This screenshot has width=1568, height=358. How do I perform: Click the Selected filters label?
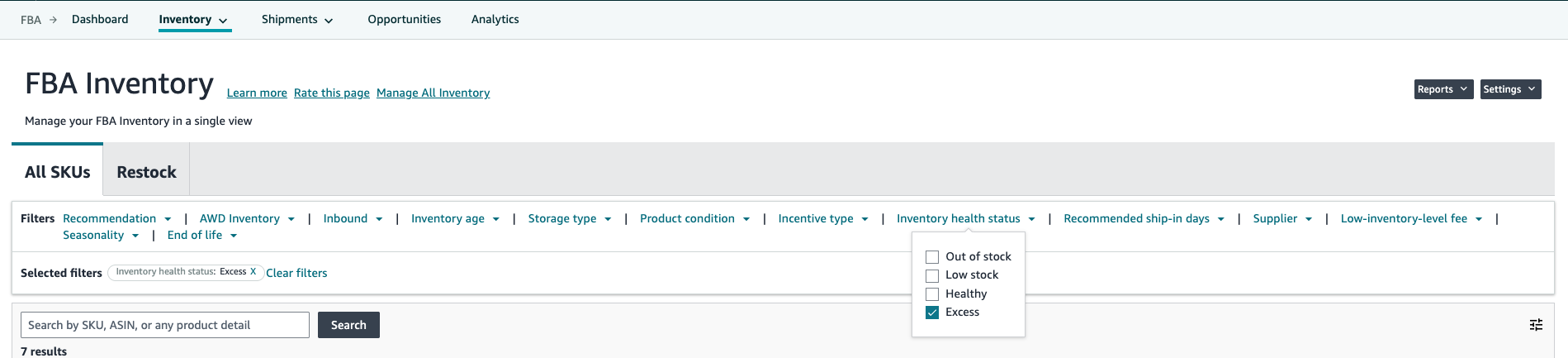pyautogui.click(x=61, y=273)
